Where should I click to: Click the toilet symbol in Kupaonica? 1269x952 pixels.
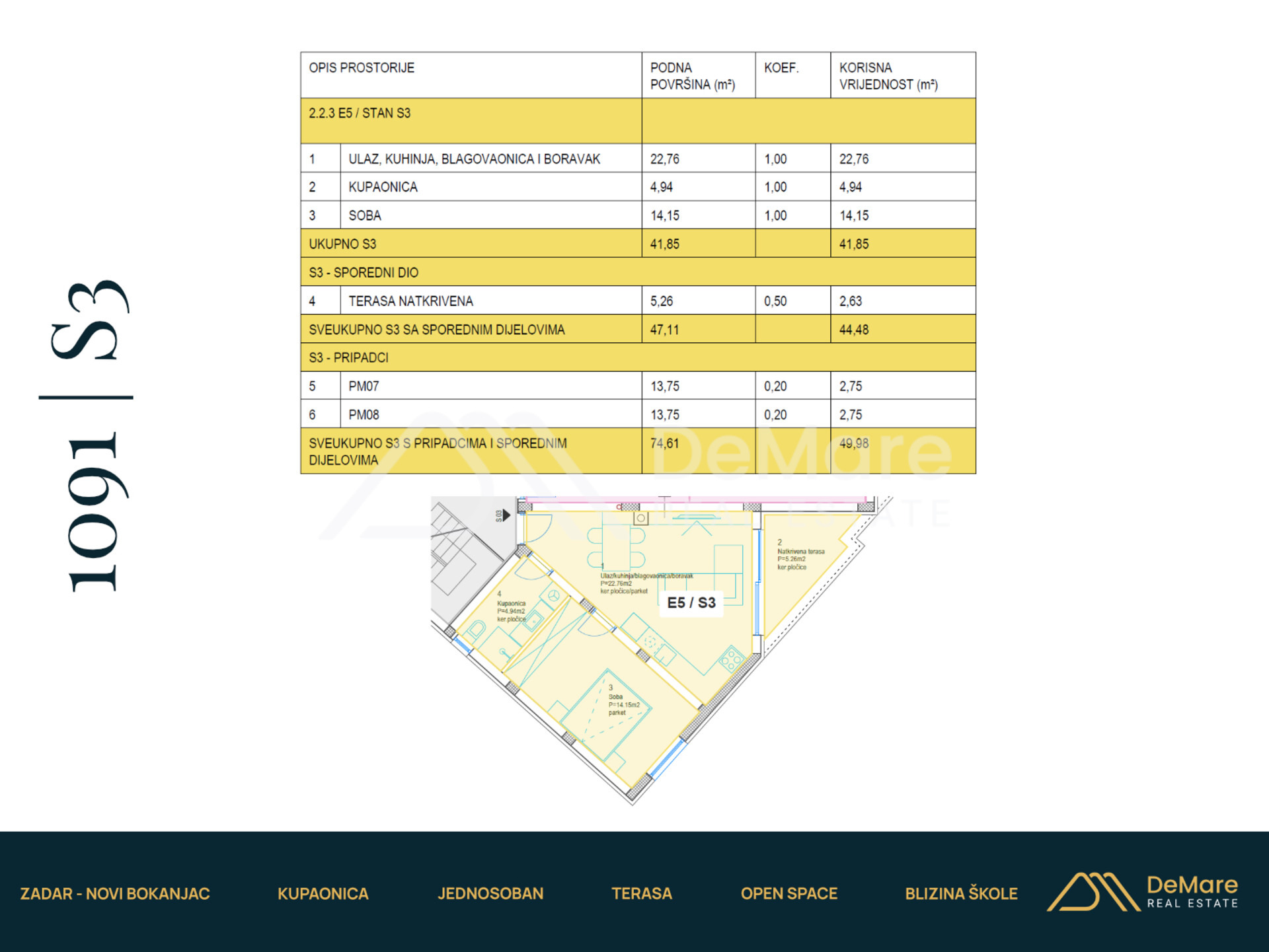(475, 631)
